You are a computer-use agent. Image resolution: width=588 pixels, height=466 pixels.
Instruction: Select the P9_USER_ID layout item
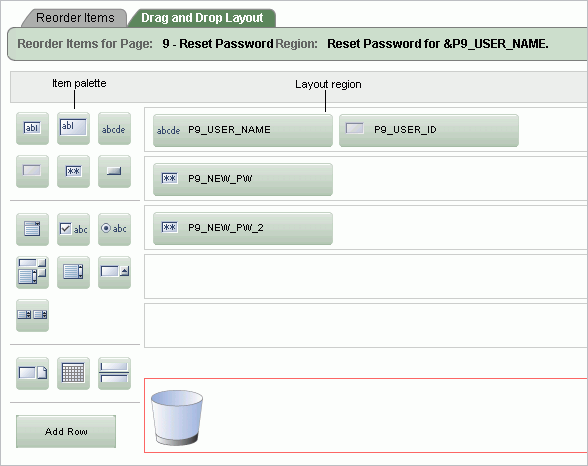coord(429,130)
